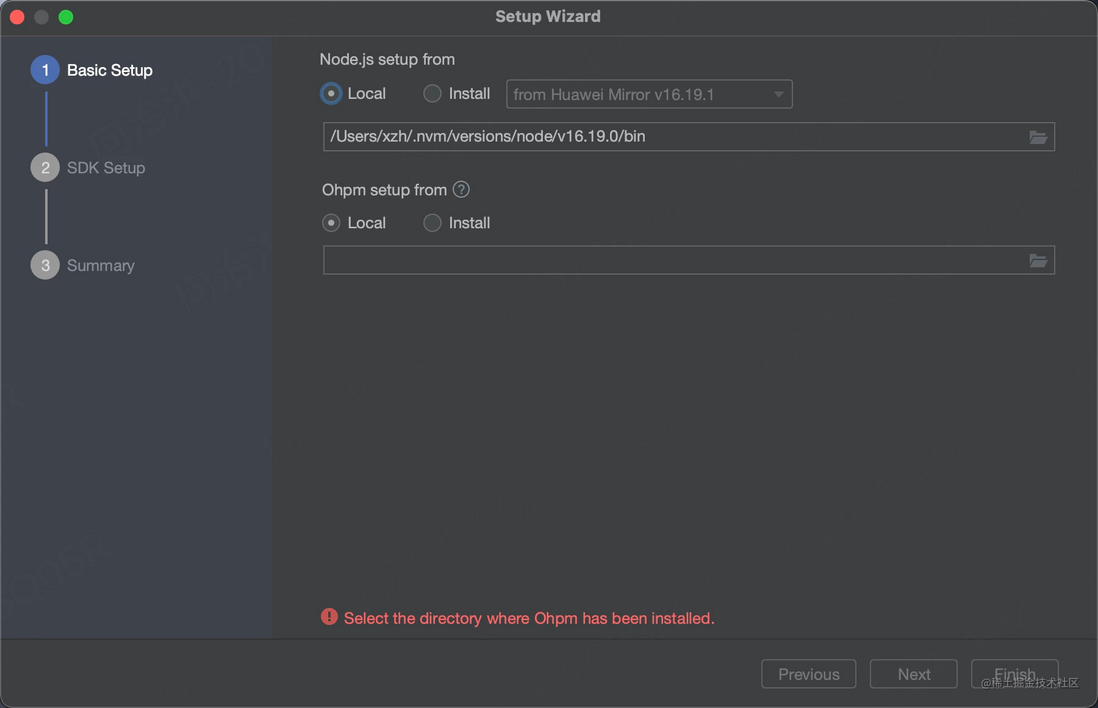Click the 'Select the directory where Ohpm' error text
This screenshot has width=1098, height=708.
coord(529,618)
